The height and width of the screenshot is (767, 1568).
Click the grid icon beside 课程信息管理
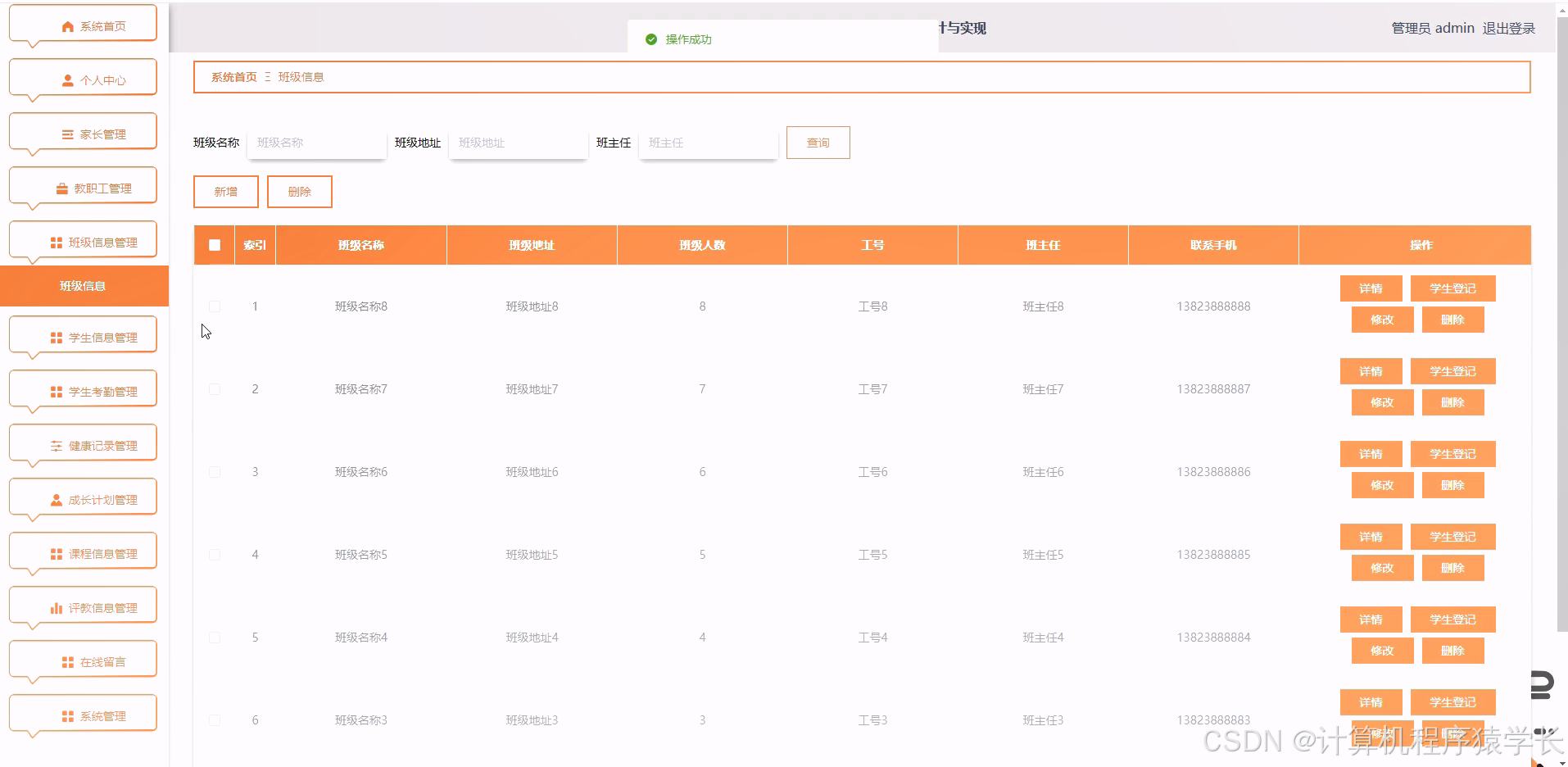coord(57,555)
